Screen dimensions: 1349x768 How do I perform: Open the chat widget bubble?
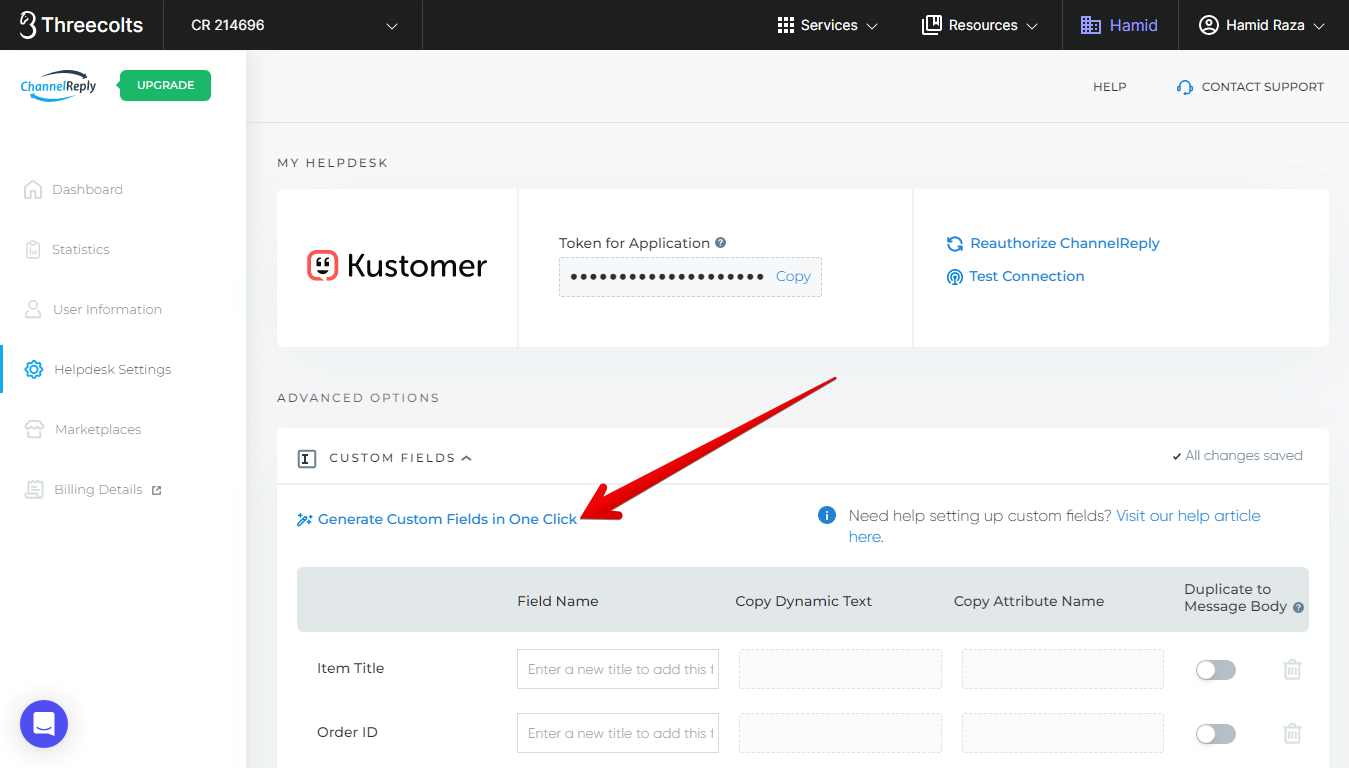[44, 724]
